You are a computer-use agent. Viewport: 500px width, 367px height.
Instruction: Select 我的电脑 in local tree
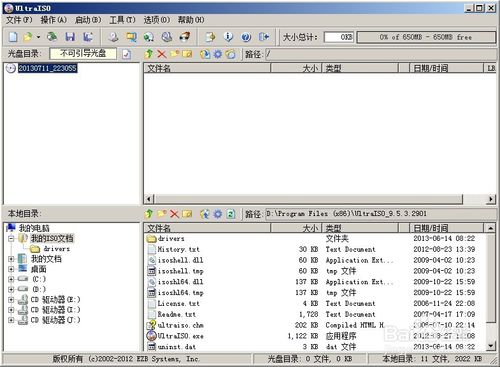coord(34,228)
